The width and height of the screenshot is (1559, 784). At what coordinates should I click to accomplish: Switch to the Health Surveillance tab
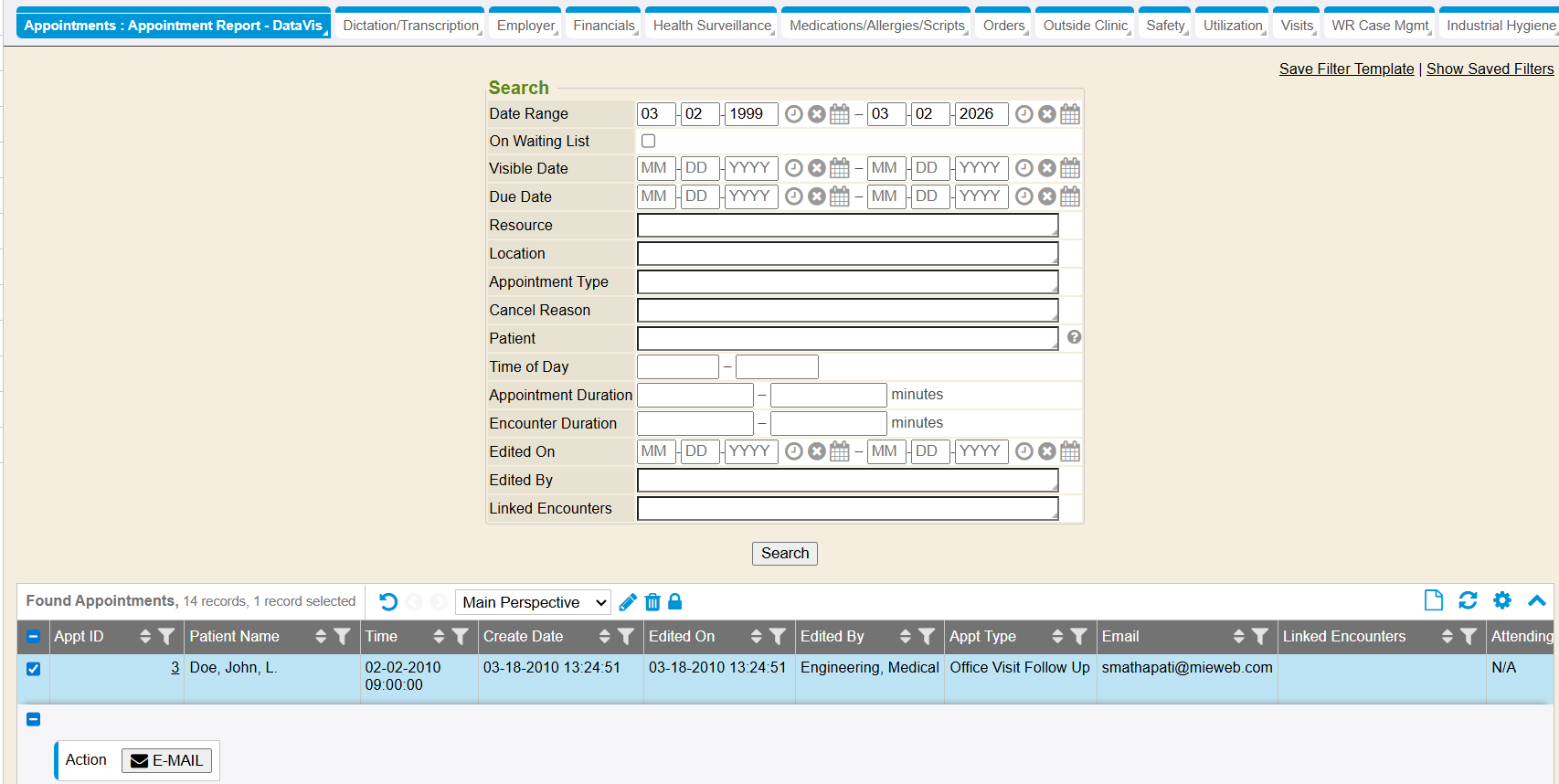pos(712,26)
